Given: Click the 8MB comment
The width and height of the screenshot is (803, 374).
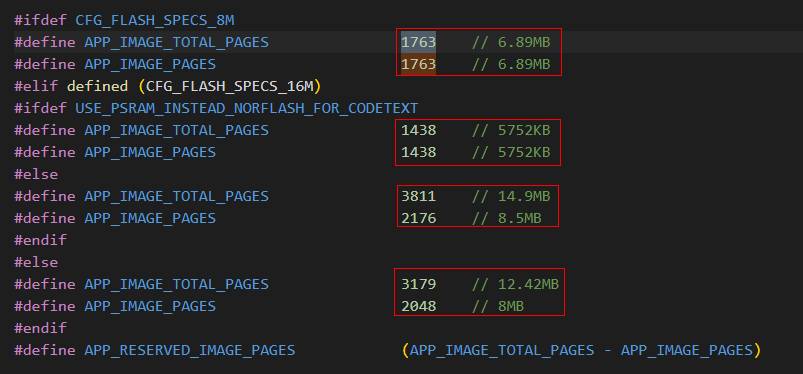Looking at the screenshot, I should [x=498, y=306].
